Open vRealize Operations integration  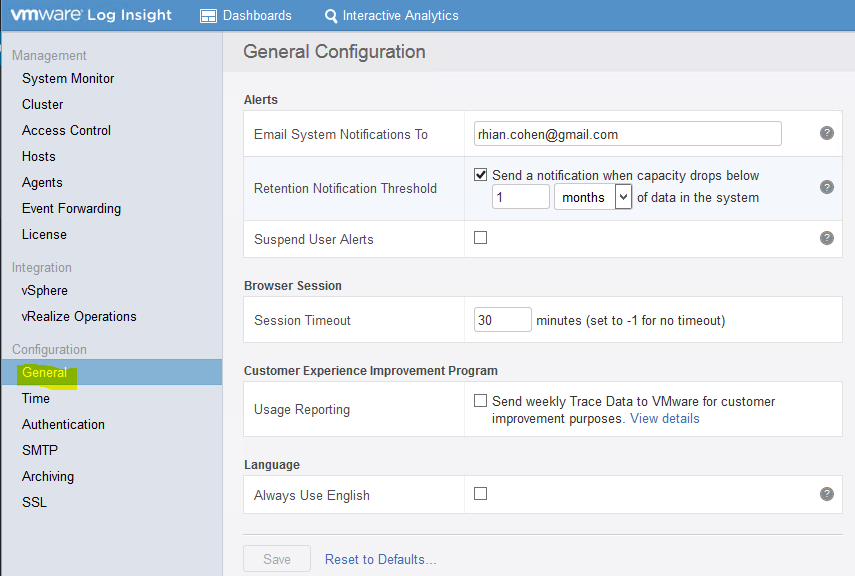click(x=79, y=316)
